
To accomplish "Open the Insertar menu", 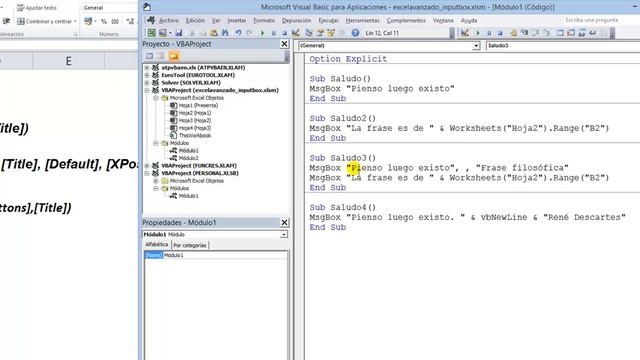I will tap(237, 20).
